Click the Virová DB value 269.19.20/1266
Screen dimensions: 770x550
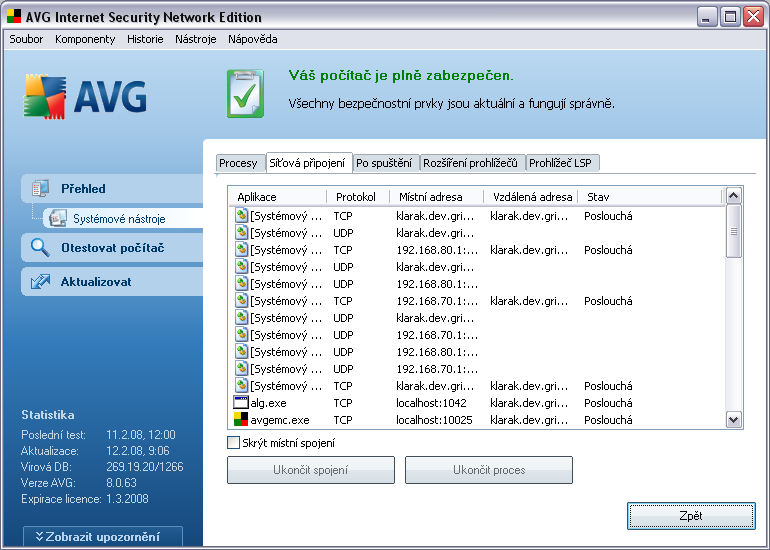click(x=145, y=467)
